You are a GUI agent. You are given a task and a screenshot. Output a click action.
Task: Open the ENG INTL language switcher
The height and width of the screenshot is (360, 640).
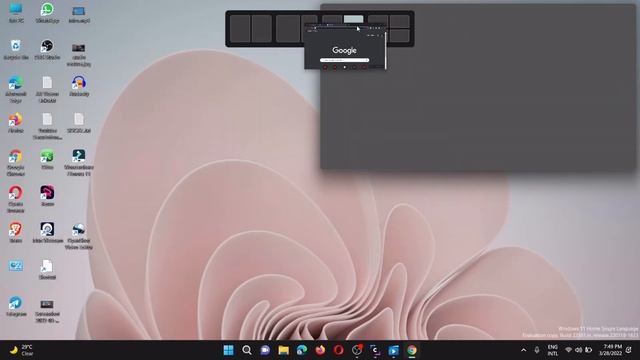click(x=553, y=350)
